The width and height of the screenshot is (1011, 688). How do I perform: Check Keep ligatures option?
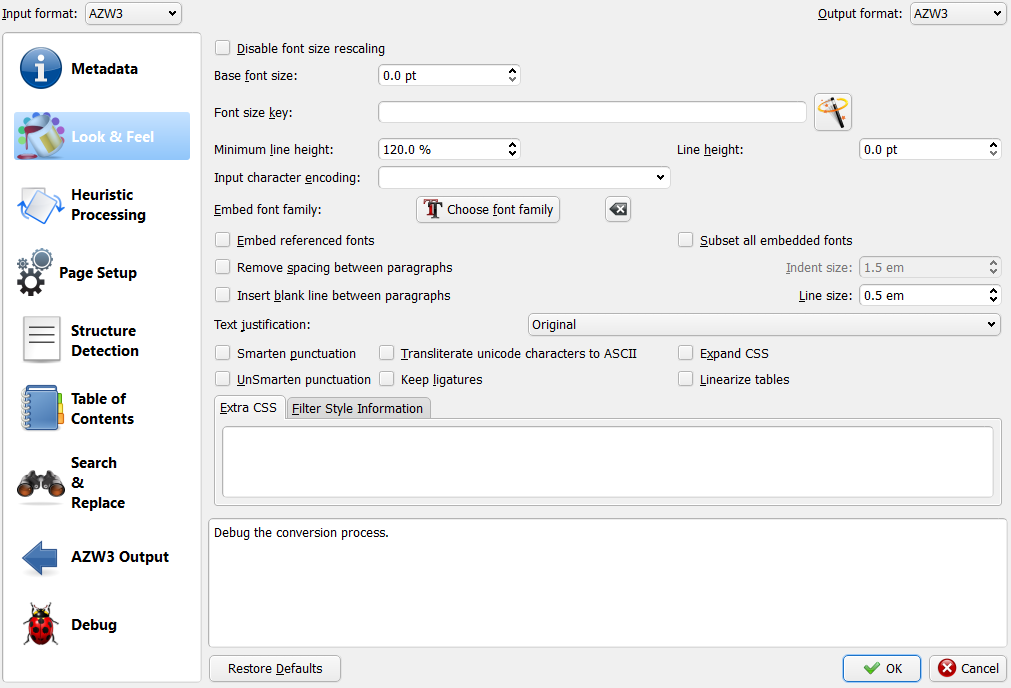(x=386, y=378)
